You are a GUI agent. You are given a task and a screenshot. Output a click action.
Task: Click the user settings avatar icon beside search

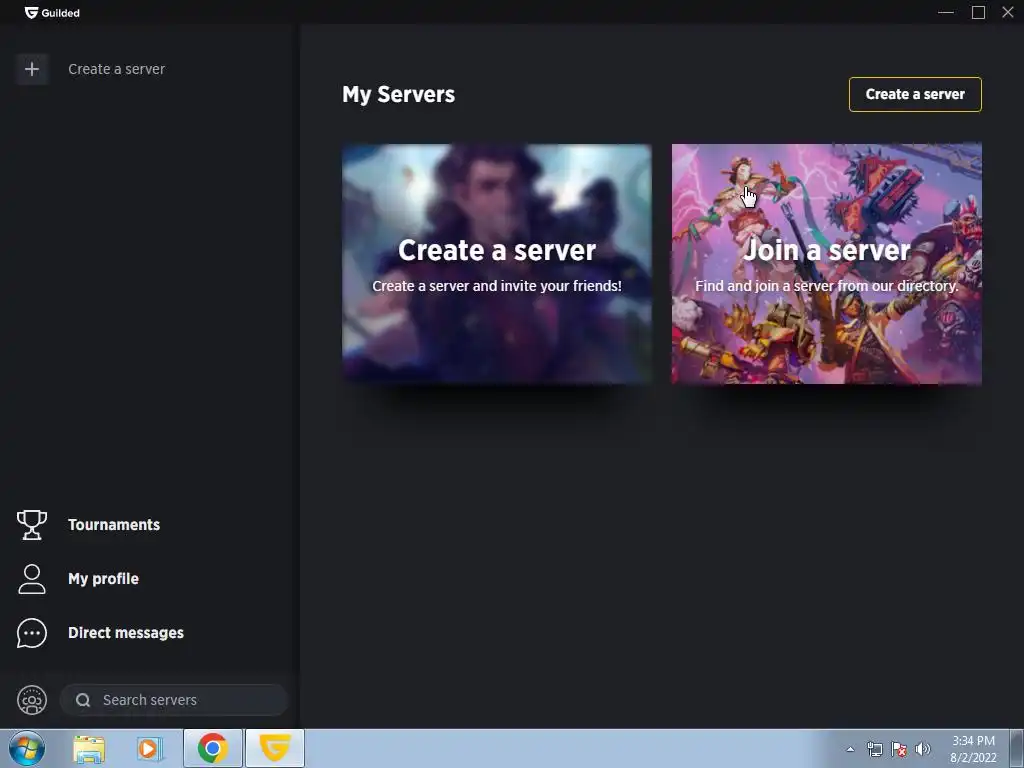32,700
